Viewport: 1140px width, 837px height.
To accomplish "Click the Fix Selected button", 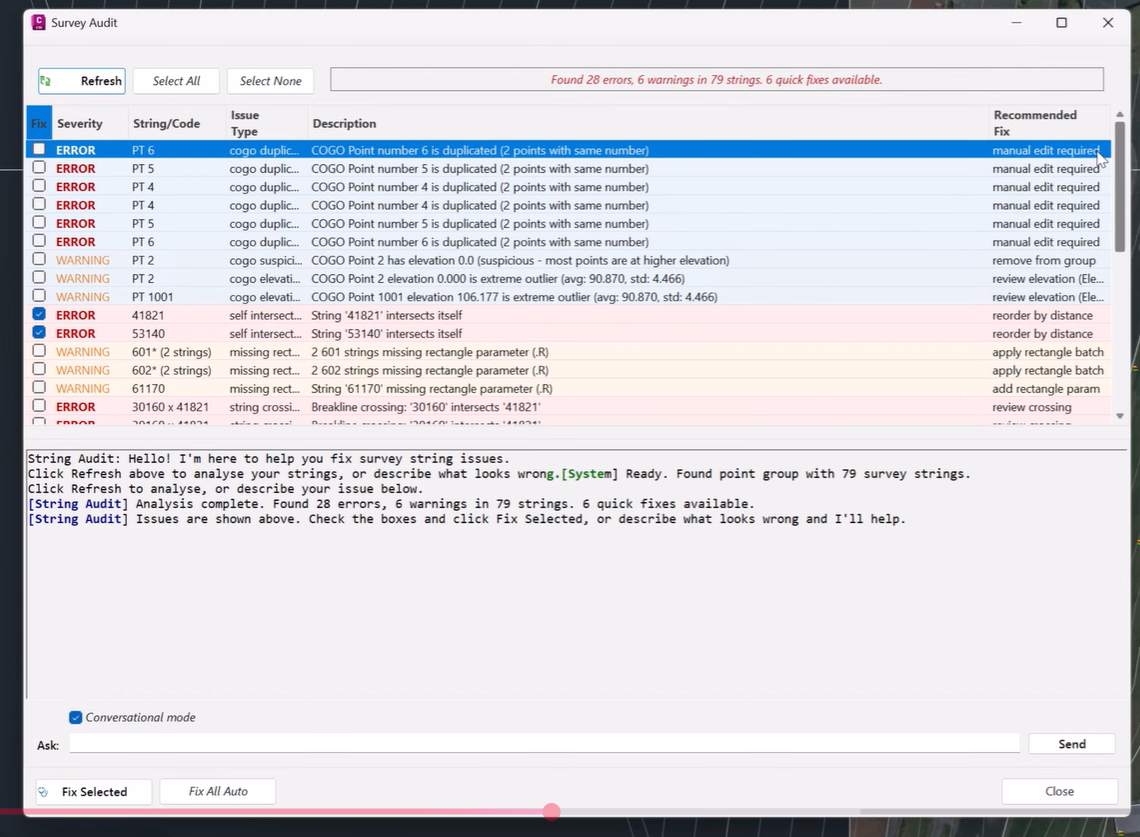I will pyautogui.click(x=94, y=791).
